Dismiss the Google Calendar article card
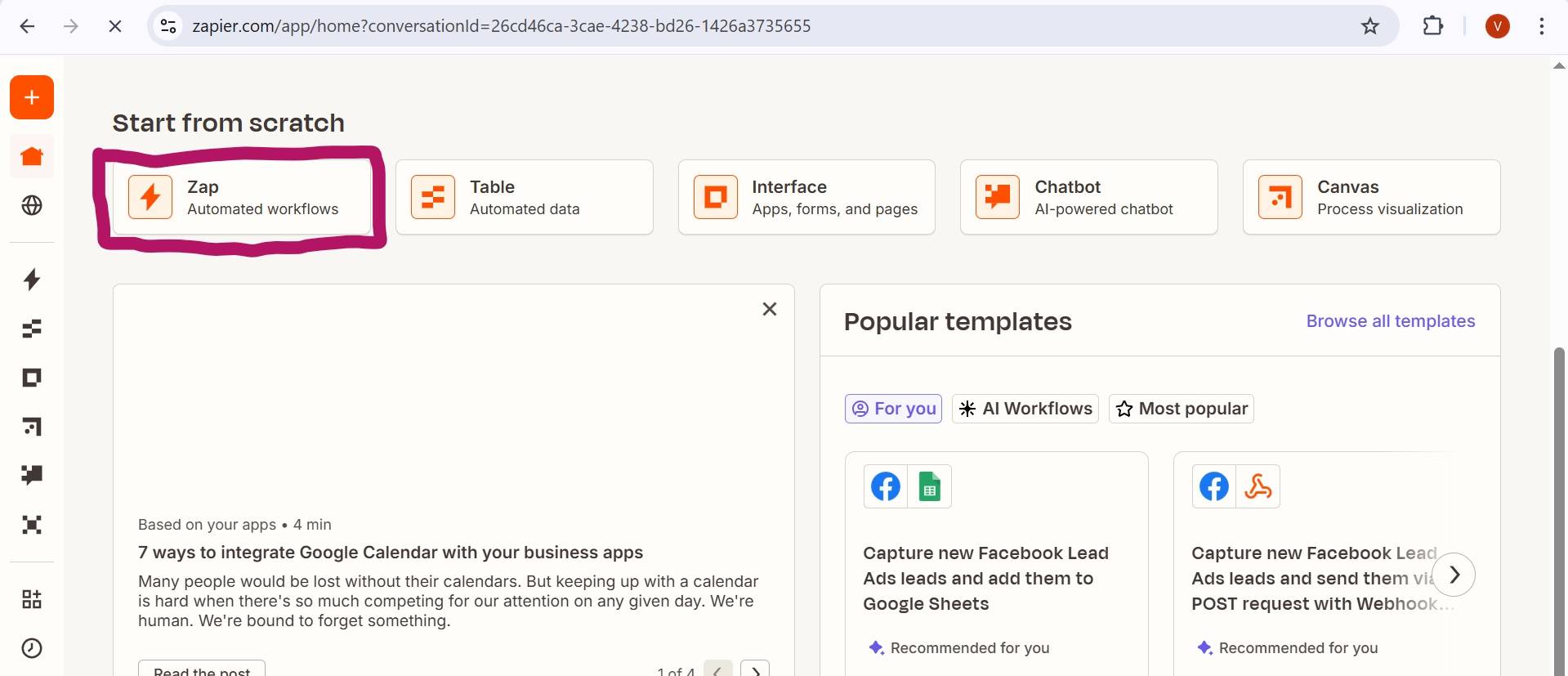 click(x=769, y=309)
